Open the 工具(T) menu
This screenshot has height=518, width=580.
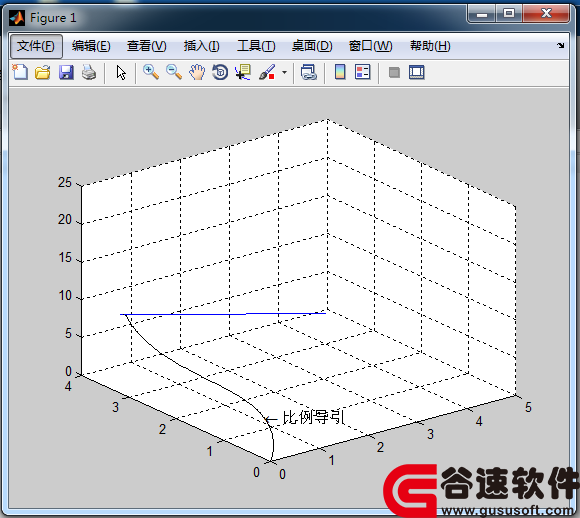256,46
